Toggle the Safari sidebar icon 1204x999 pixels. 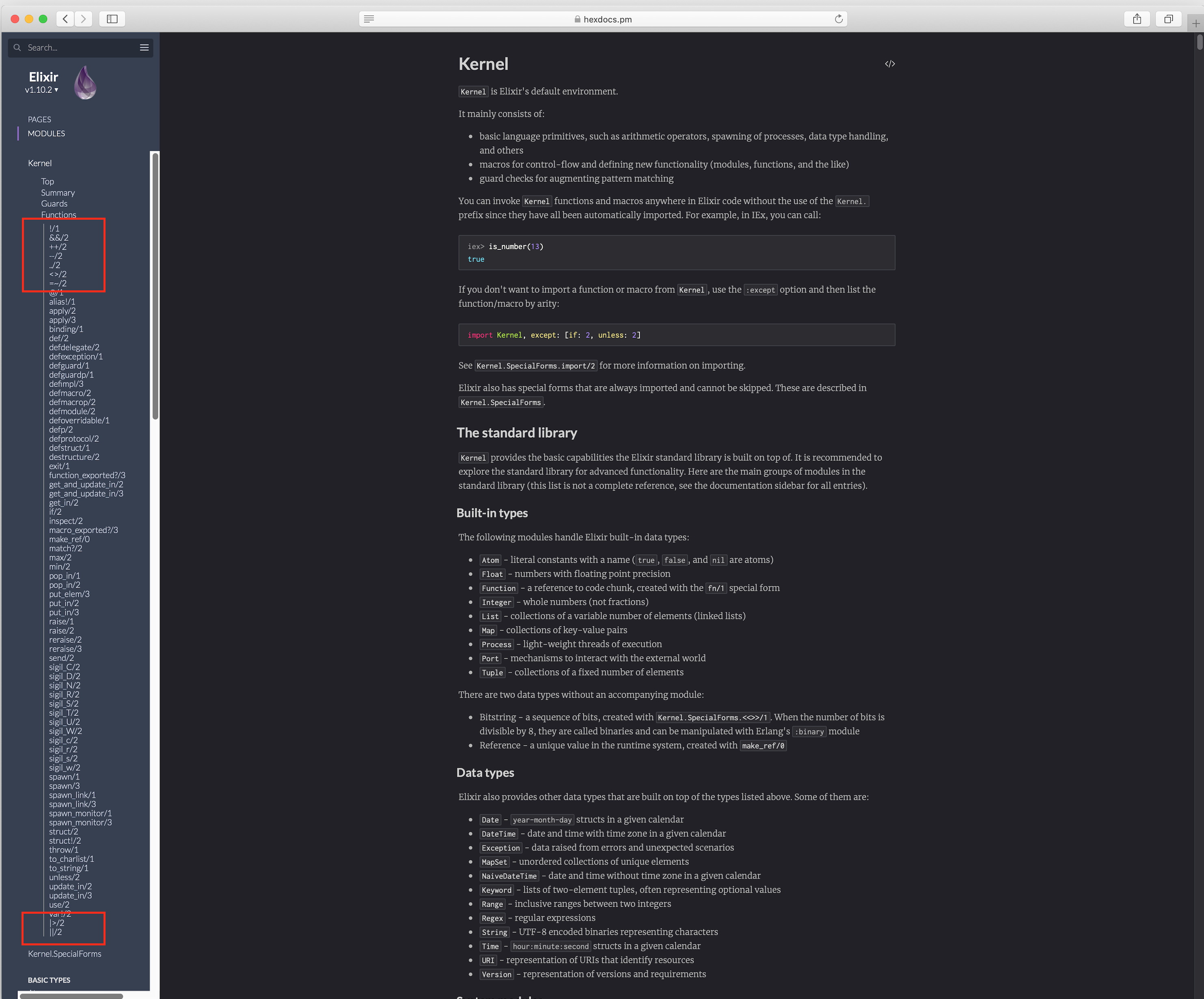pyautogui.click(x=112, y=18)
